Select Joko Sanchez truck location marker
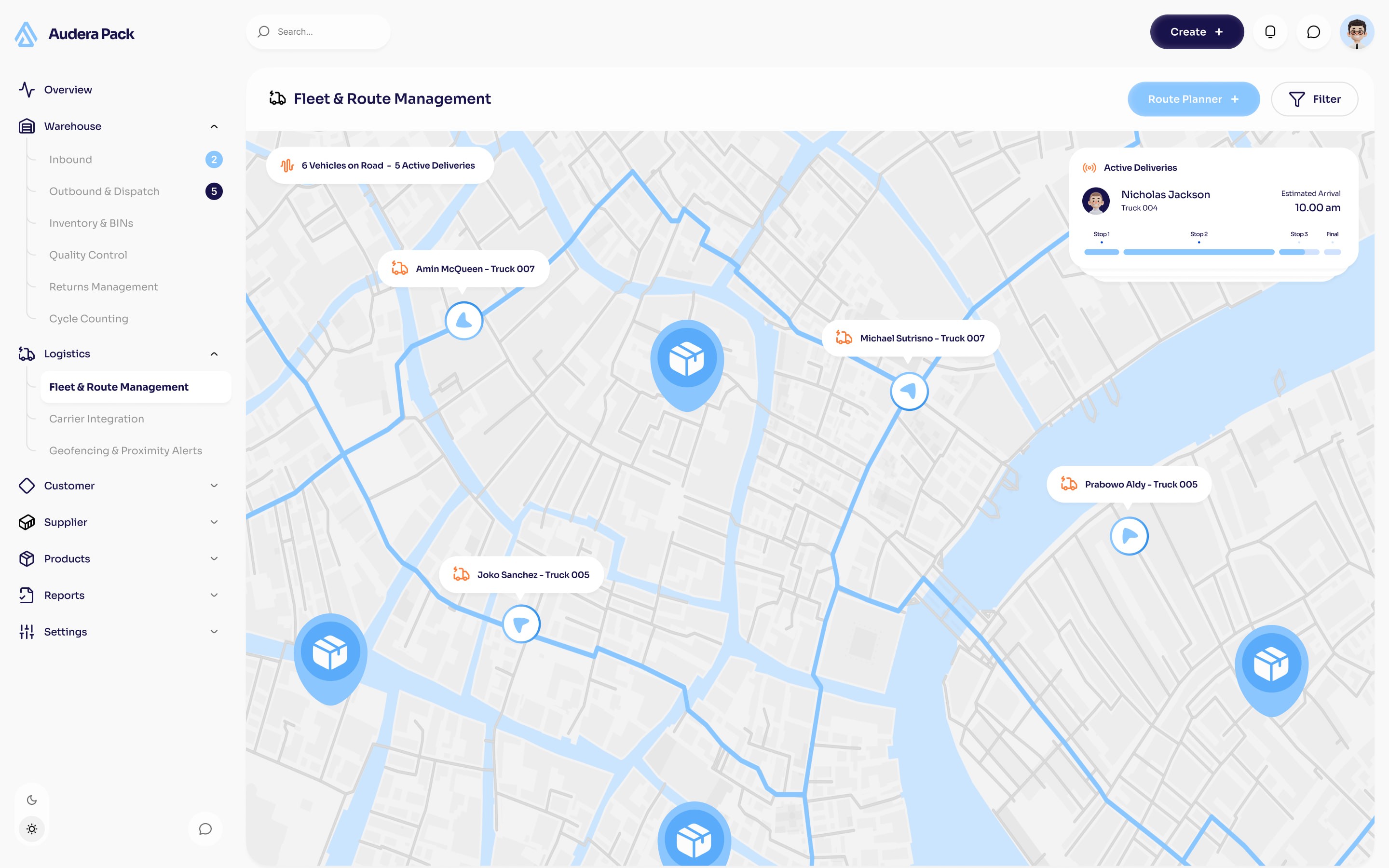This screenshot has width=1389, height=868. point(521,624)
